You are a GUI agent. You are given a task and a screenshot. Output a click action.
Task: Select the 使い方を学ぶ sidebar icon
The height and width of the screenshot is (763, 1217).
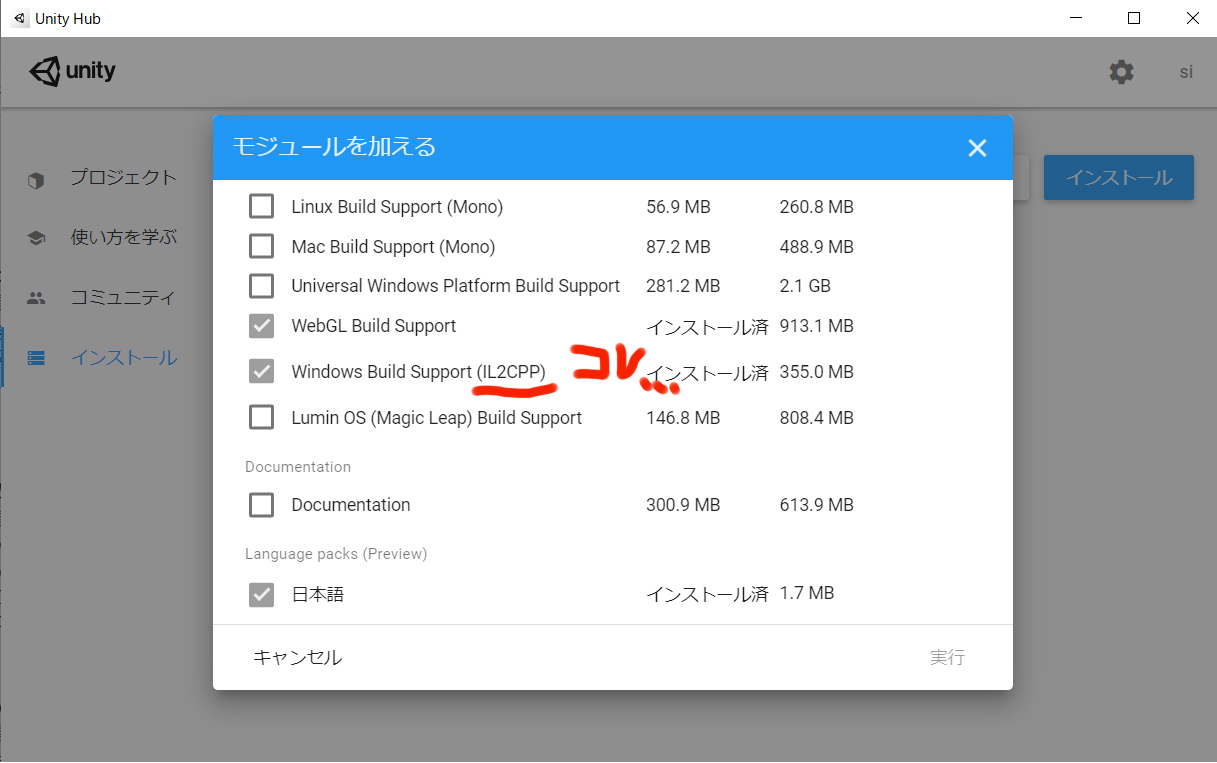tap(37, 237)
